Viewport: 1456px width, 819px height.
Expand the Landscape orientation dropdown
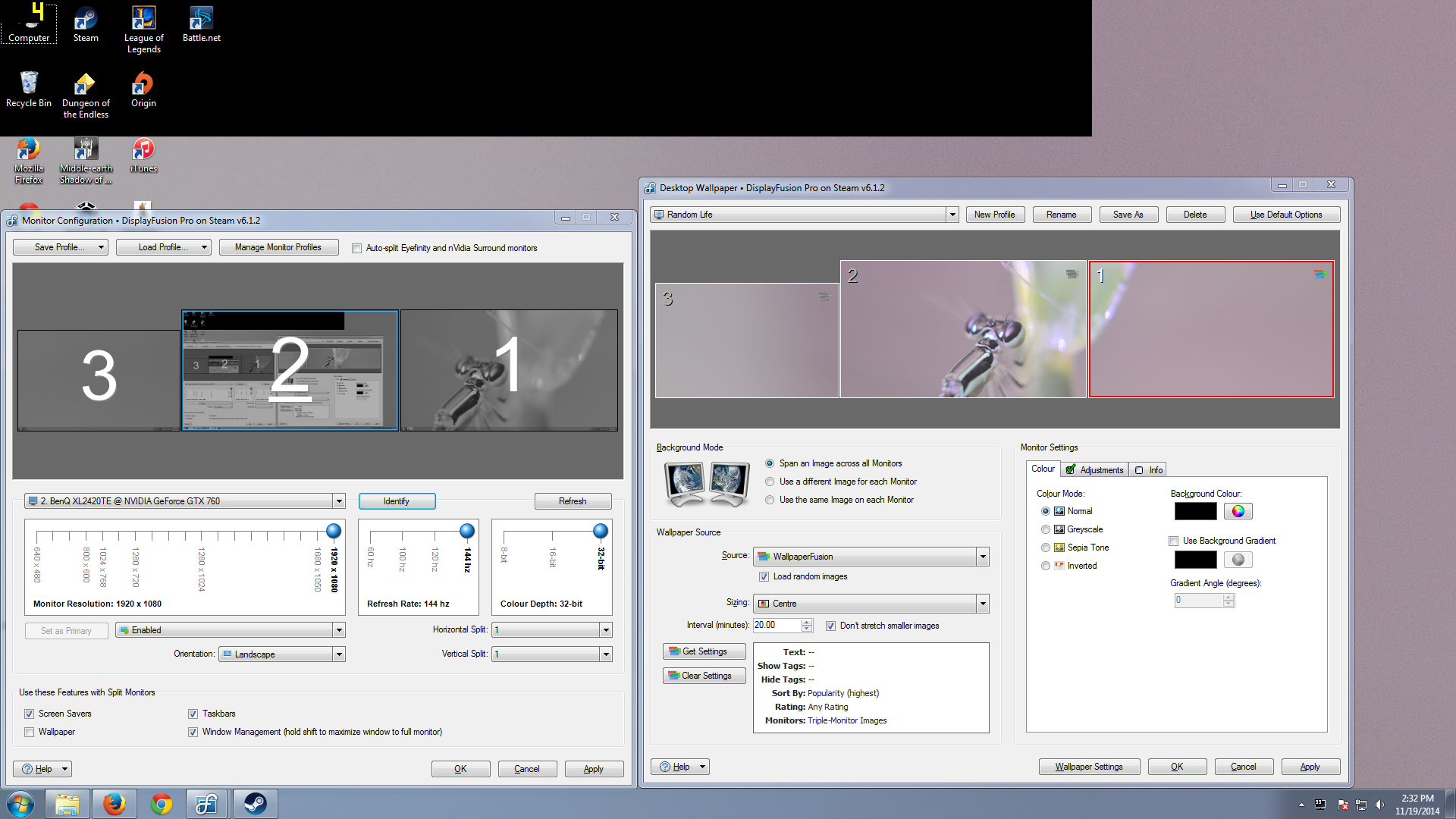(x=339, y=654)
